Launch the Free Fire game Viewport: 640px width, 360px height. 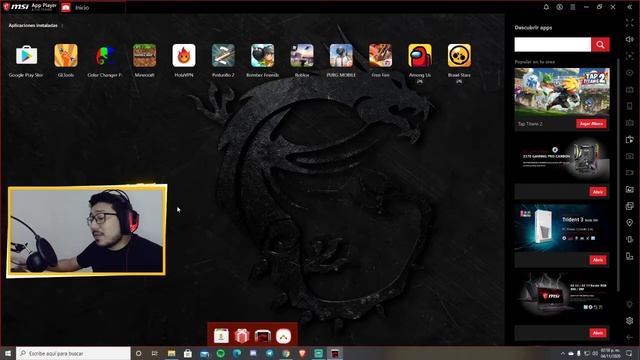(x=380, y=56)
